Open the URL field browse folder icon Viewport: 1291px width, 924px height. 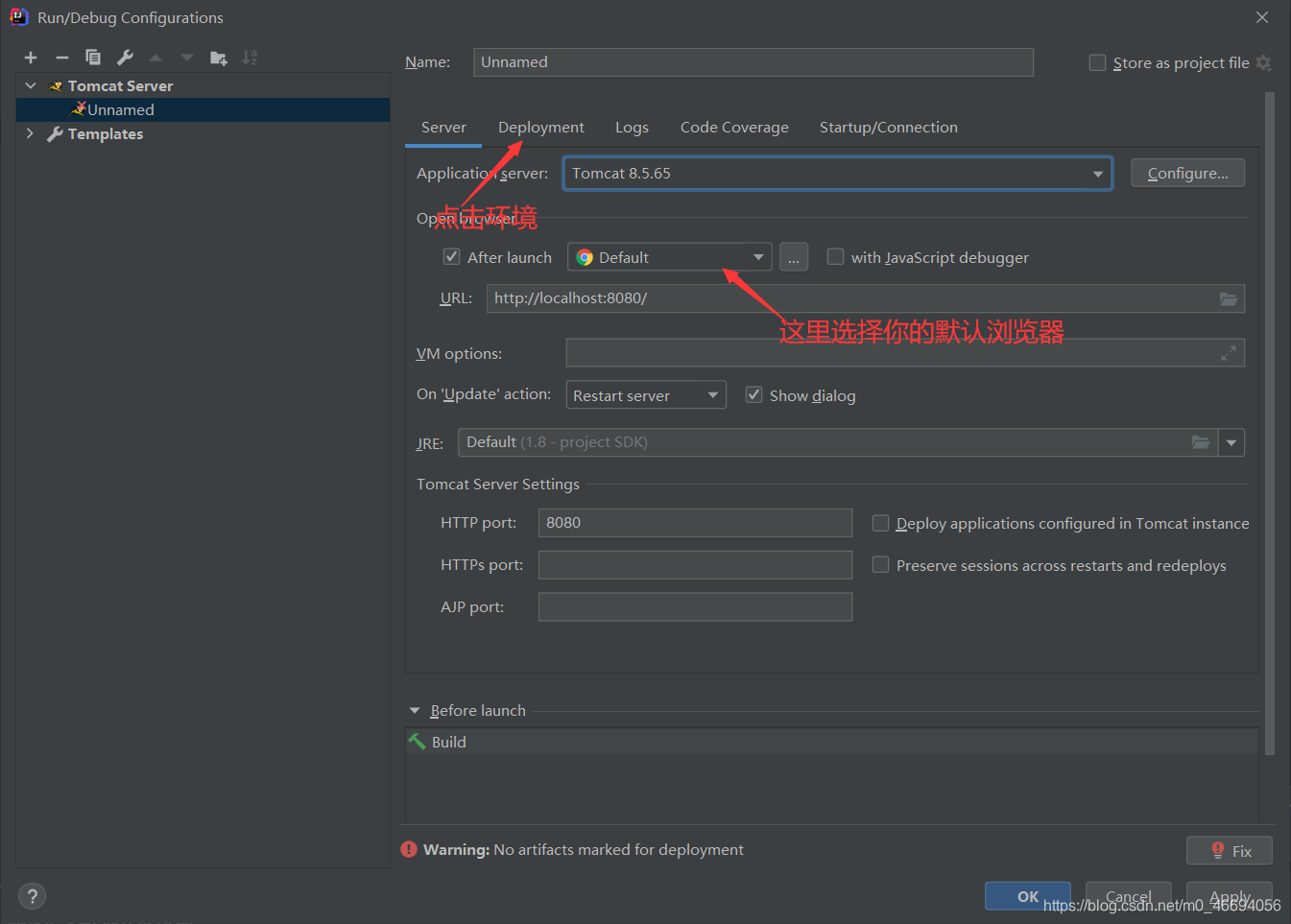pyautogui.click(x=1229, y=298)
